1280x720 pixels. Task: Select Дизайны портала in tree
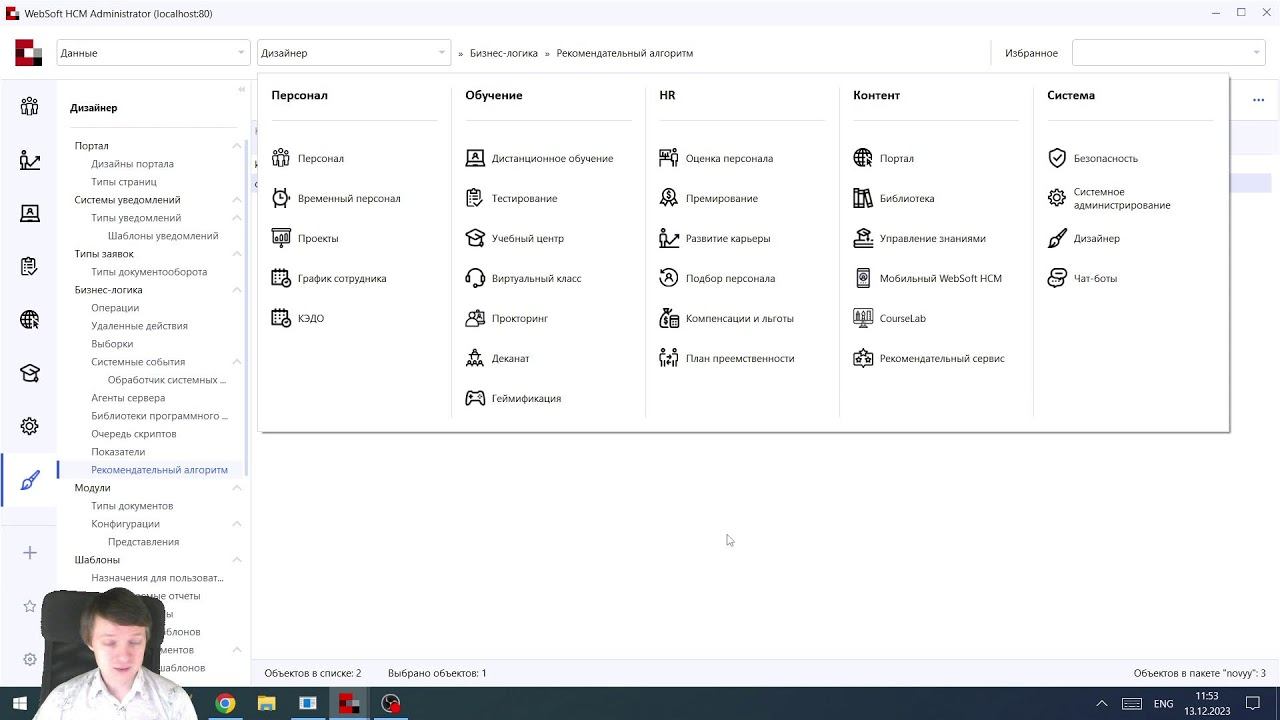click(x=132, y=164)
